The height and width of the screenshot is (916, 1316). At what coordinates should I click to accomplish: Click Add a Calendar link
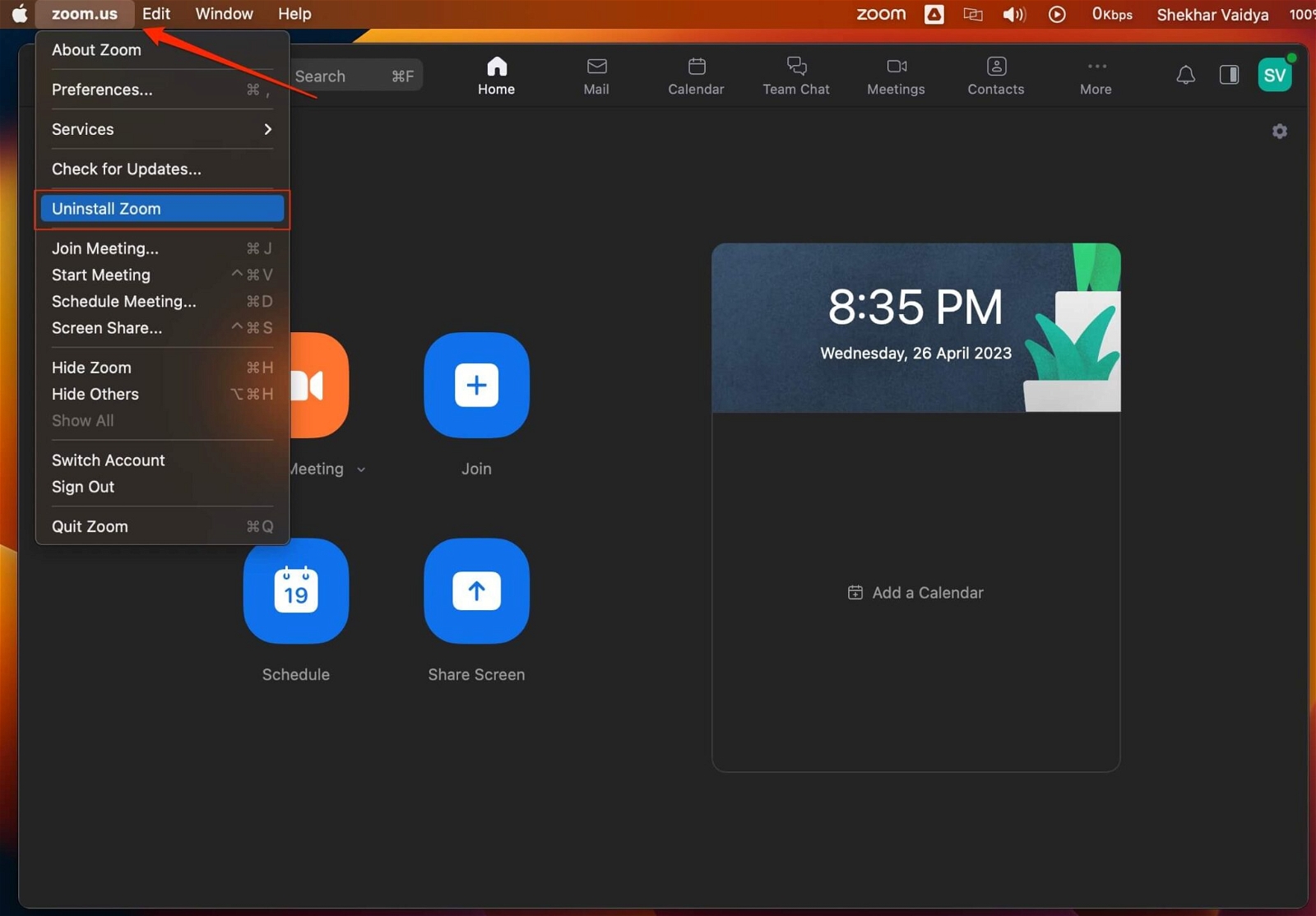point(915,593)
